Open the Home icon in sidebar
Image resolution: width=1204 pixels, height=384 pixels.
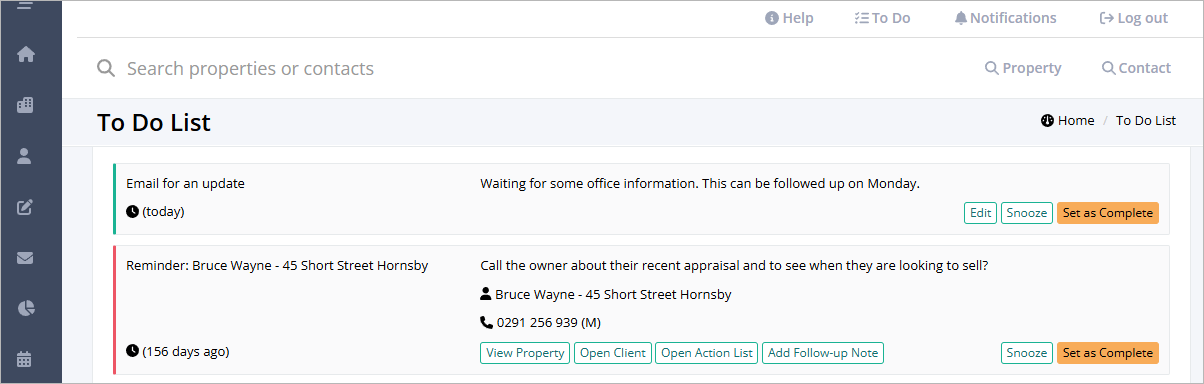26,54
